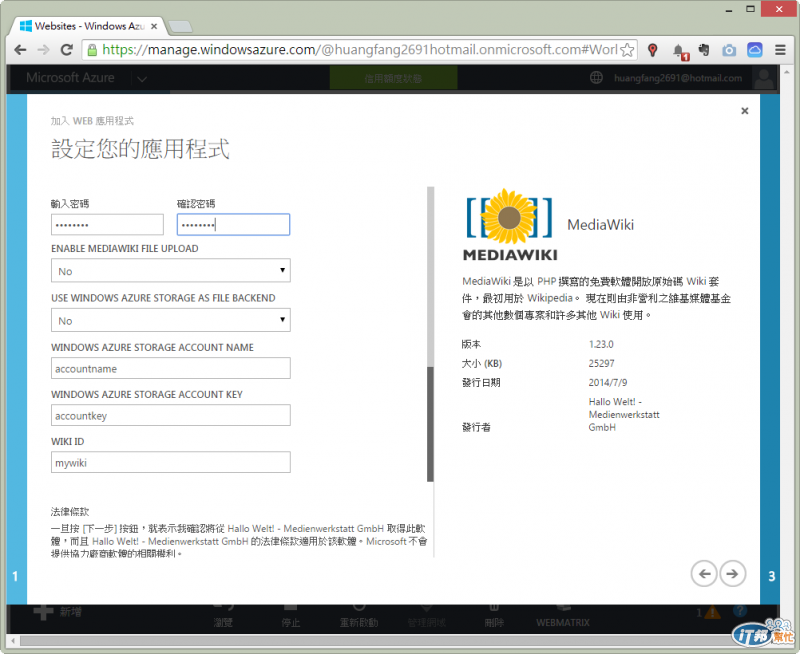Click the Storage Account Key field
This screenshot has height=654, width=800.
171,415
